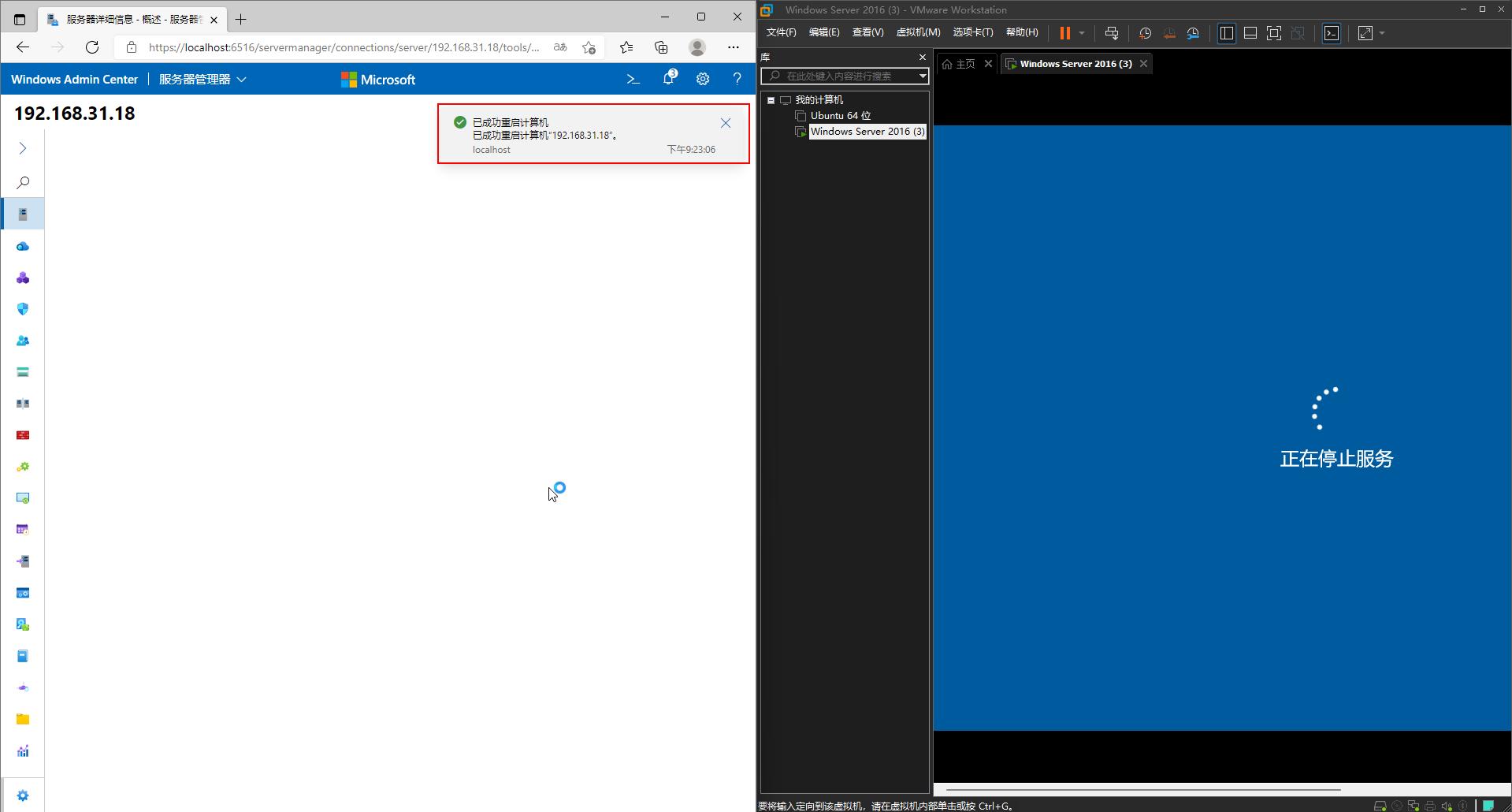Open the Server Manager dropdown

pyautogui.click(x=202, y=80)
